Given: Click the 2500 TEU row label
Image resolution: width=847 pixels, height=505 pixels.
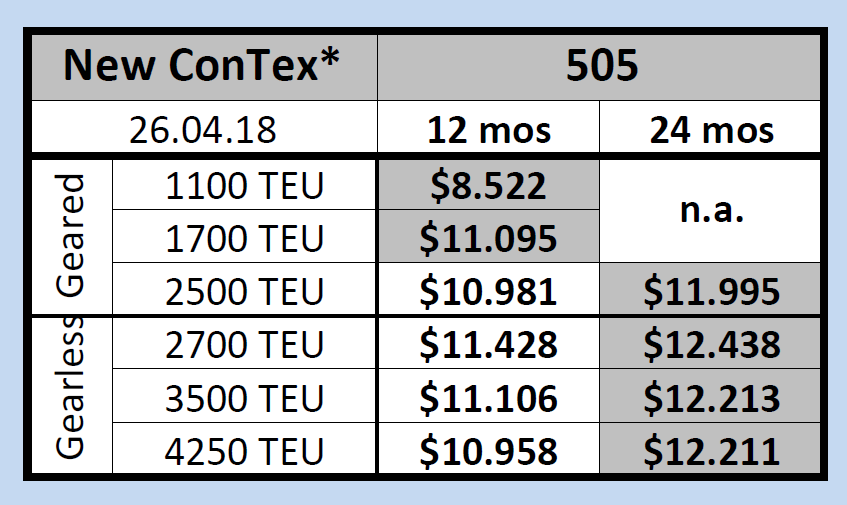Looking at the screenshot, I should click(244, 291).
